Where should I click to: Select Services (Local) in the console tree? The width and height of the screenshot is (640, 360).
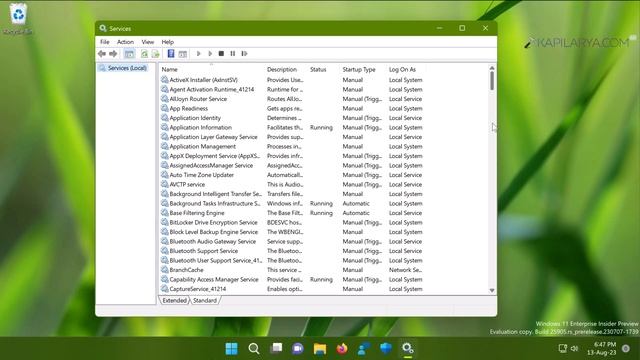123,68
